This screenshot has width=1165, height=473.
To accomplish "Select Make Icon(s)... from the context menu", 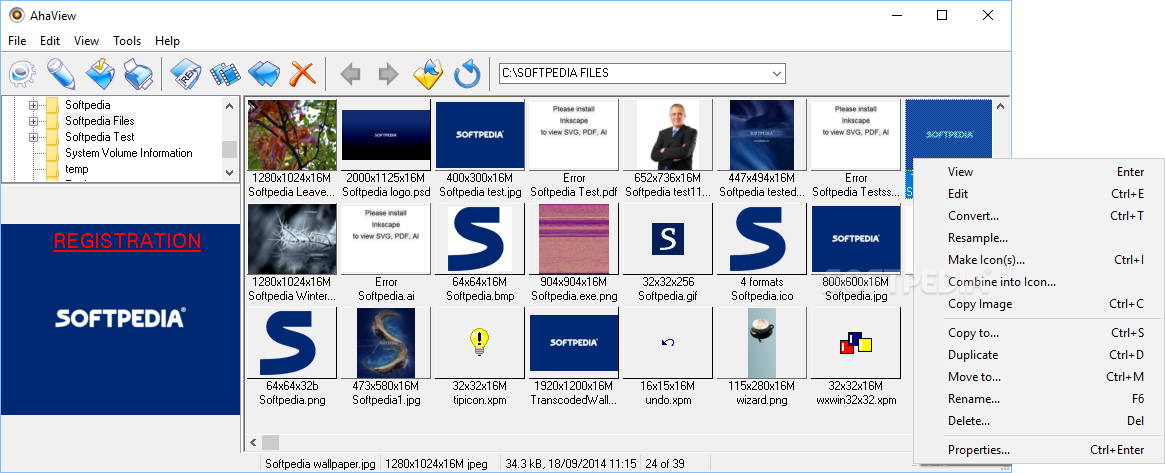I will 1038,260.
